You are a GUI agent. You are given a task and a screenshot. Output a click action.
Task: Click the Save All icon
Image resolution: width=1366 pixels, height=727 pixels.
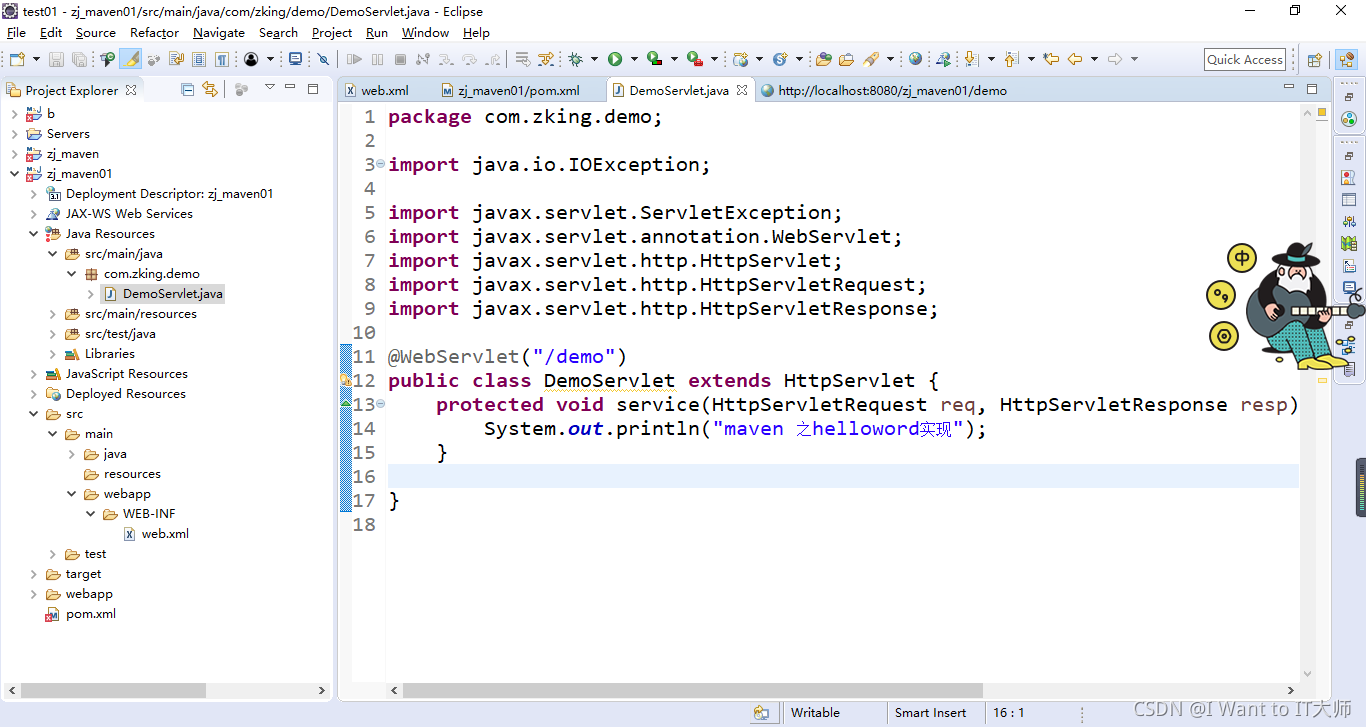tap(80, 60)
